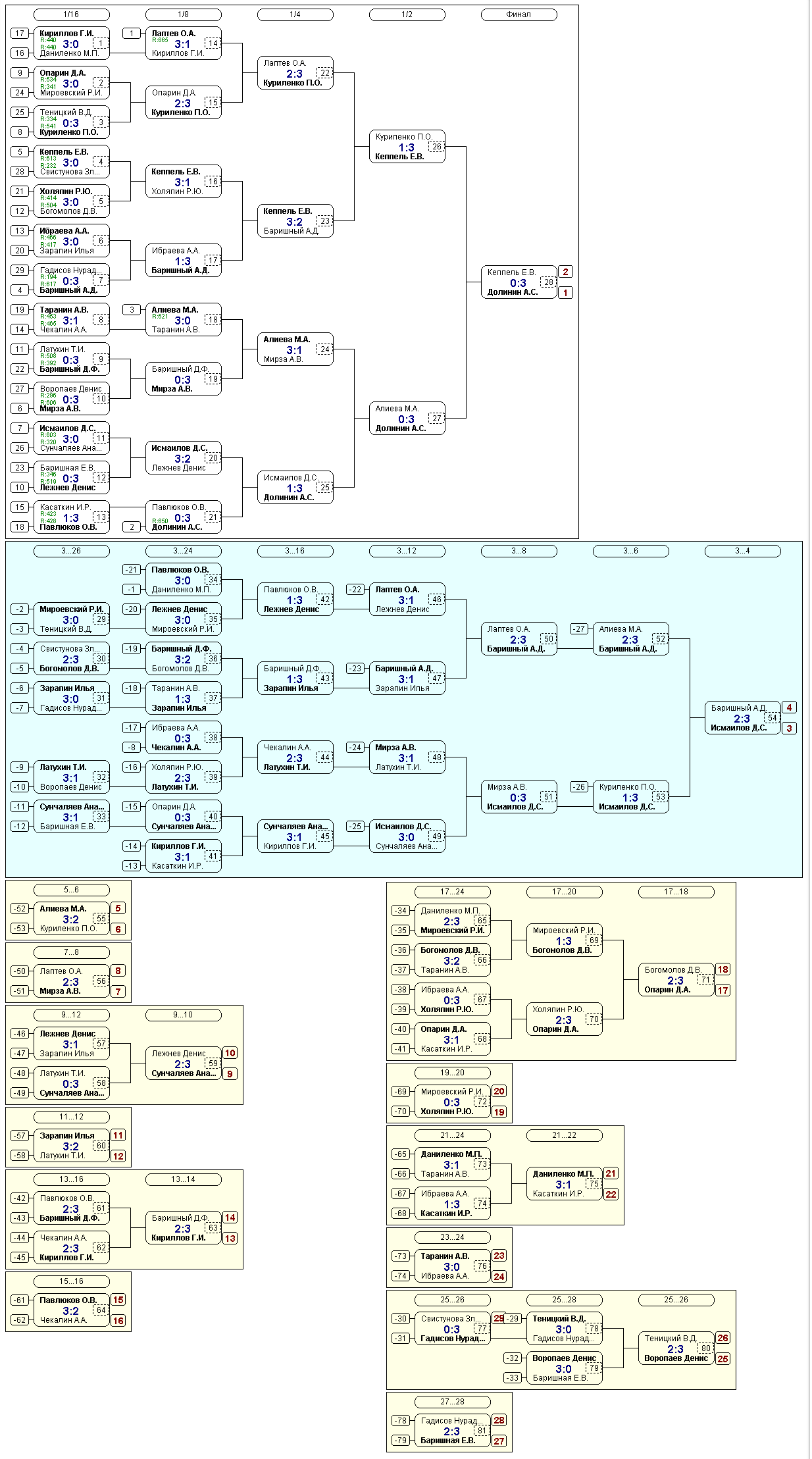Select the "21...22" bracket header
812x1459 pixels.
[x=564, y=1135]
